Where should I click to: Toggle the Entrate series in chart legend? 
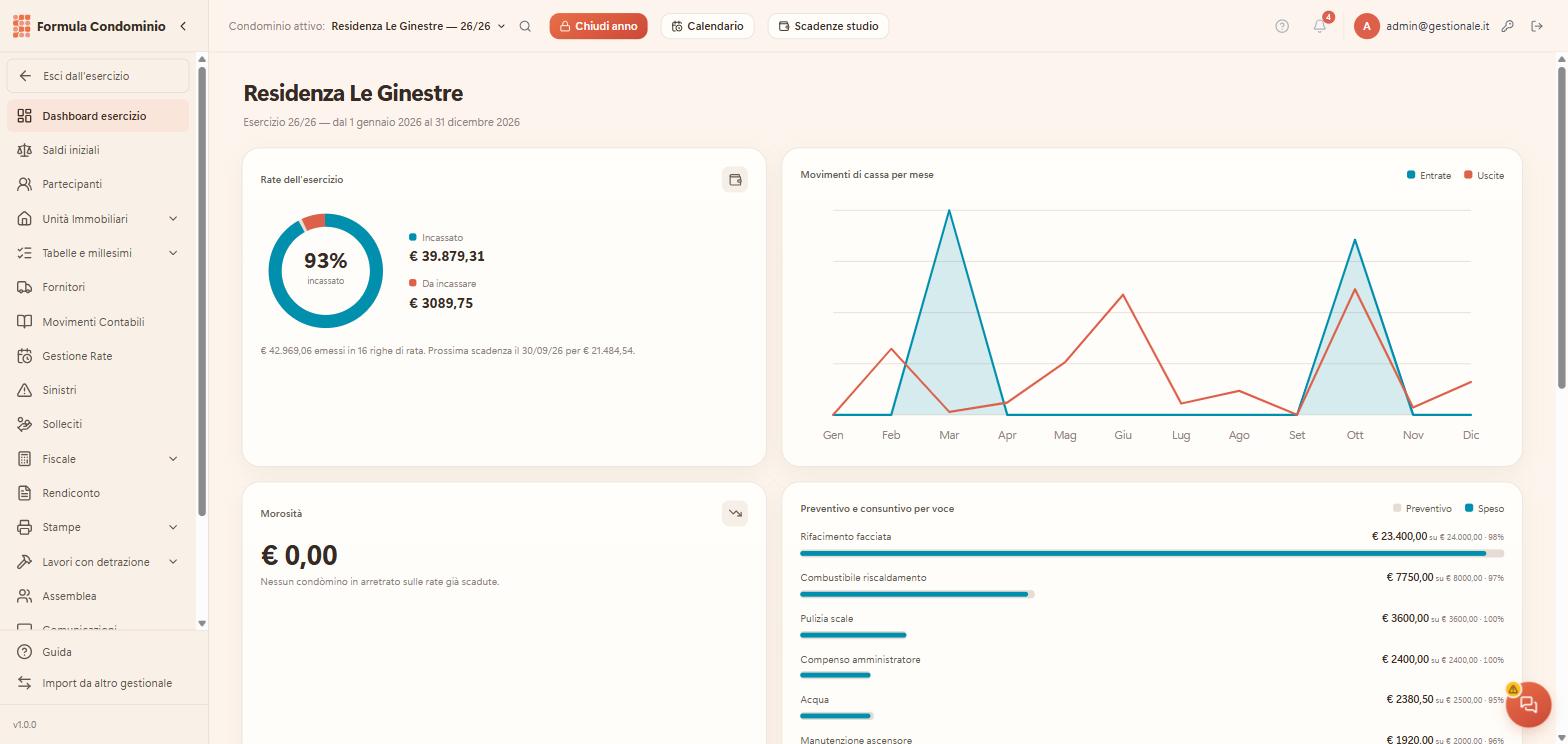[x=1429, y=175]
